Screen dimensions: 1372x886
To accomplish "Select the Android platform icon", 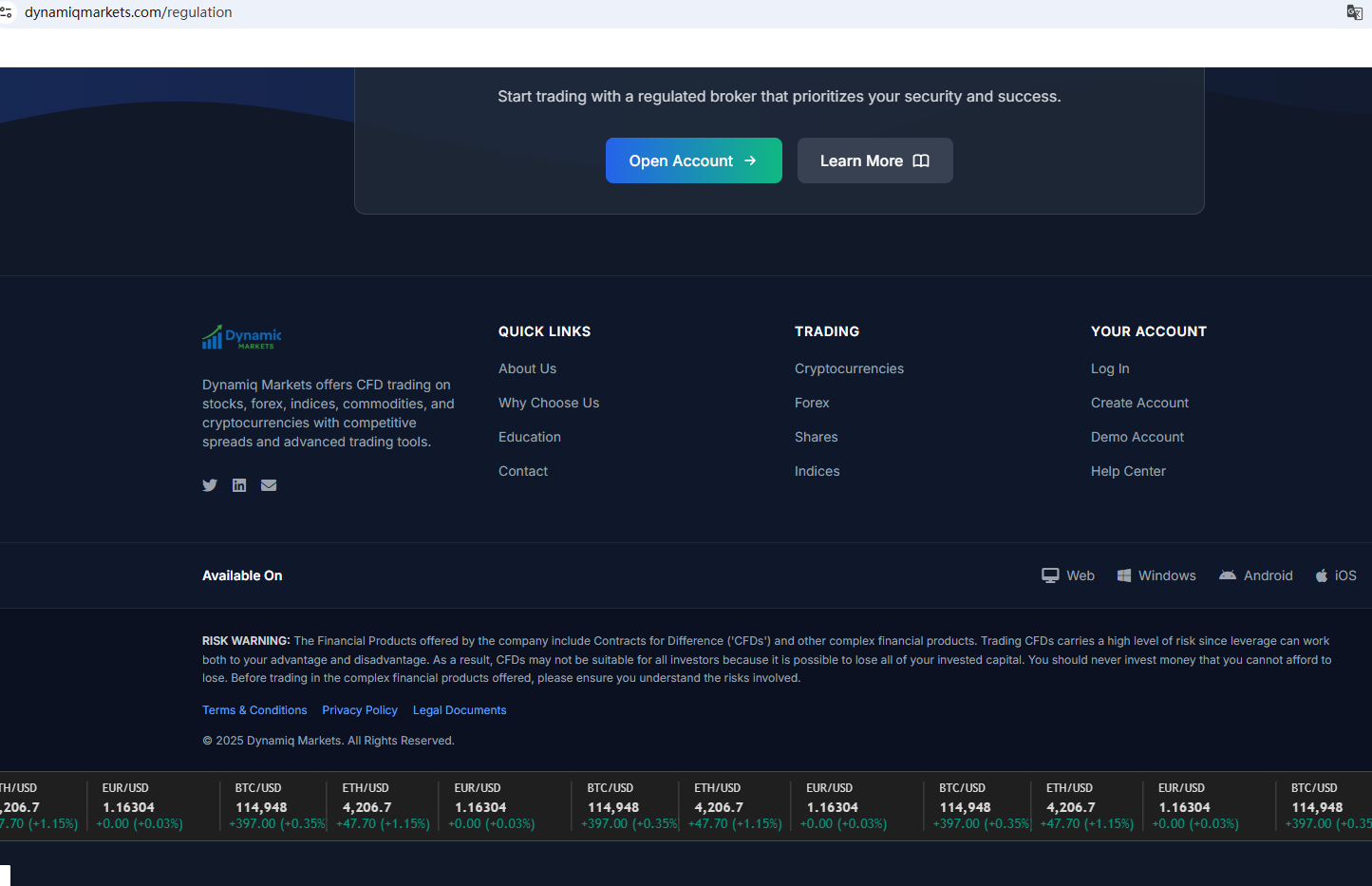I will (x=1228, y=575).
